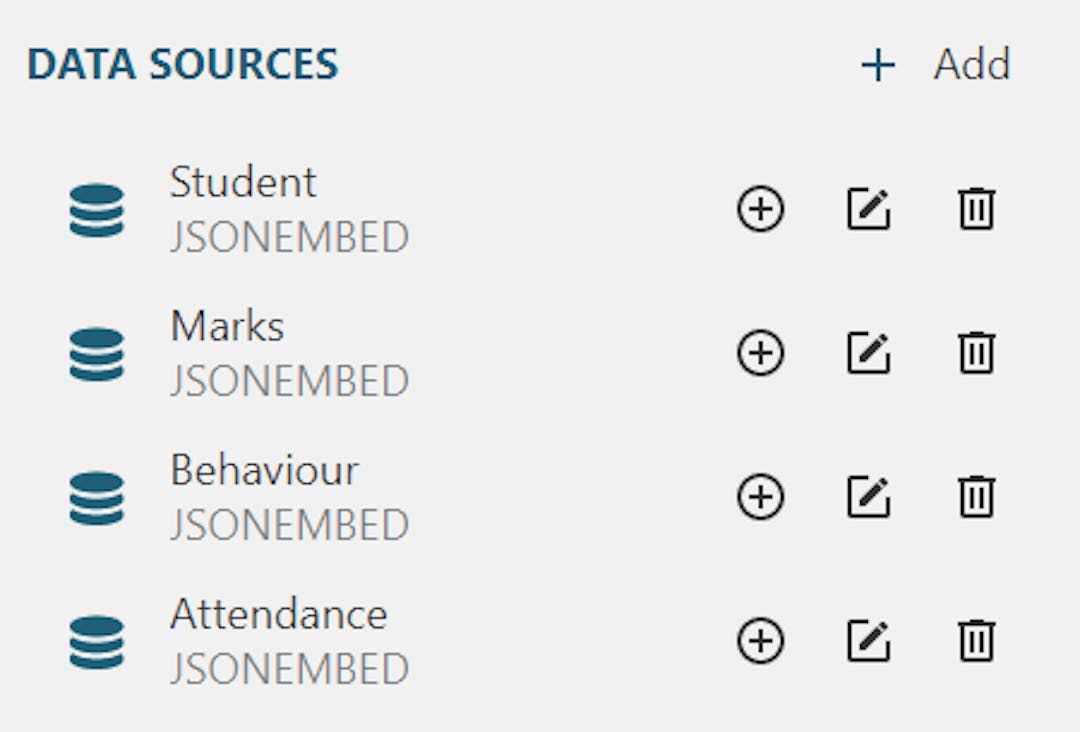Add a dataset to Behaviour data source
This screenshot has height=732, width=1080.
coord(760,496)
